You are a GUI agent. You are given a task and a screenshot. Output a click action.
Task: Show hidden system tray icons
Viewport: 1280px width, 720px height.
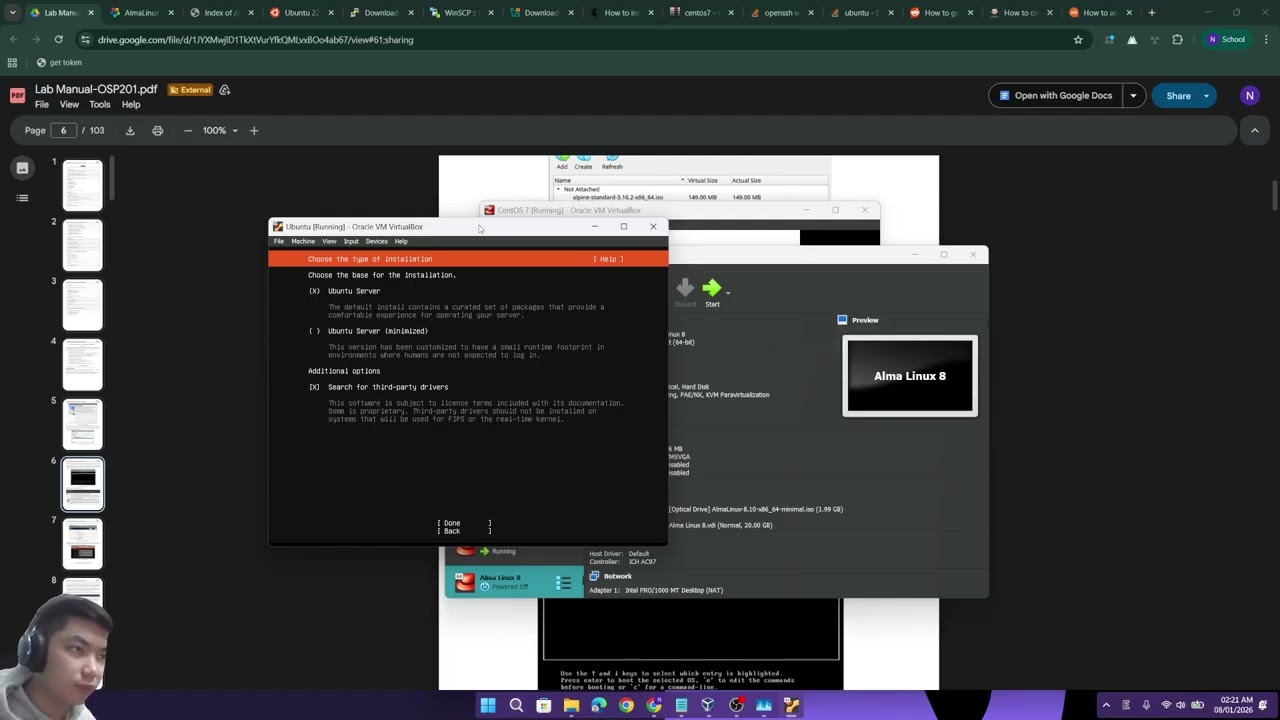pyautogui.click(x=1106, y=705)
